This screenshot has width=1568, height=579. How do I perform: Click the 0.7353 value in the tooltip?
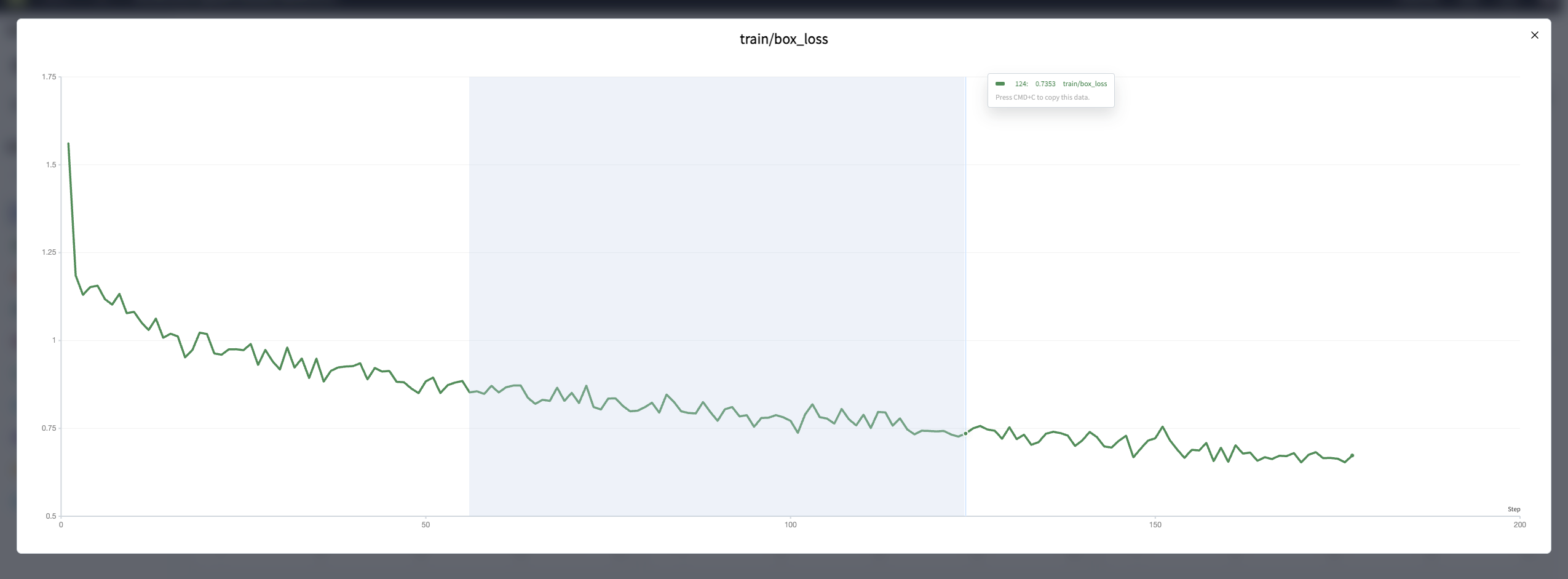1045,84
